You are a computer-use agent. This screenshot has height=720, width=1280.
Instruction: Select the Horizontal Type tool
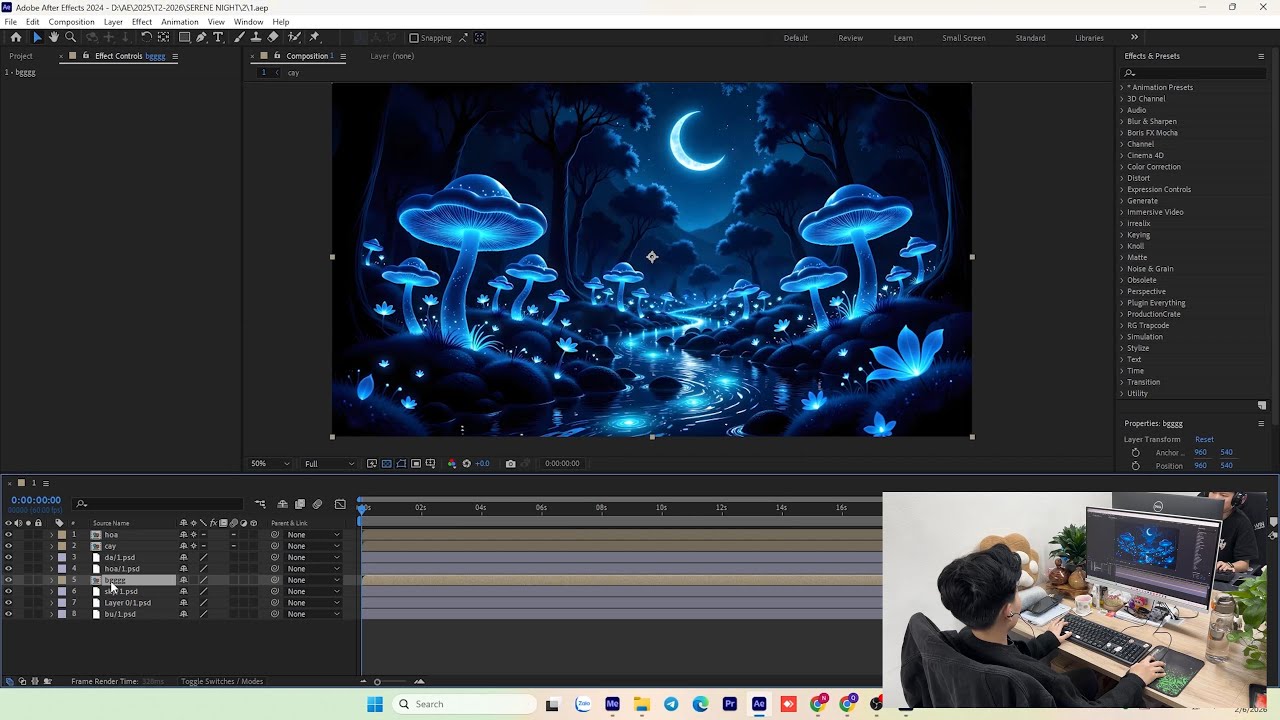(218, 37)
